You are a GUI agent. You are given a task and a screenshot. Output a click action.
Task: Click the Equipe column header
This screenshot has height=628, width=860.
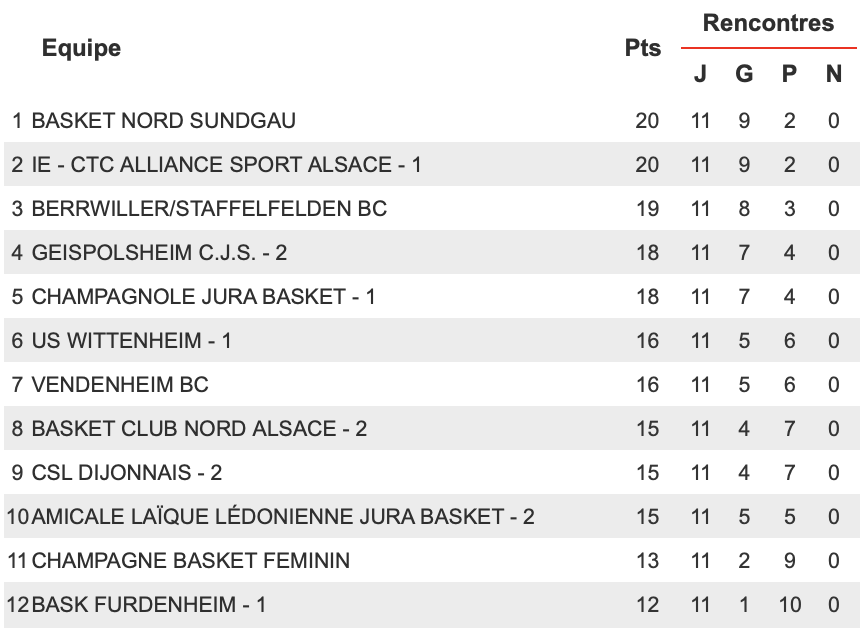click(x=81, y=48)
